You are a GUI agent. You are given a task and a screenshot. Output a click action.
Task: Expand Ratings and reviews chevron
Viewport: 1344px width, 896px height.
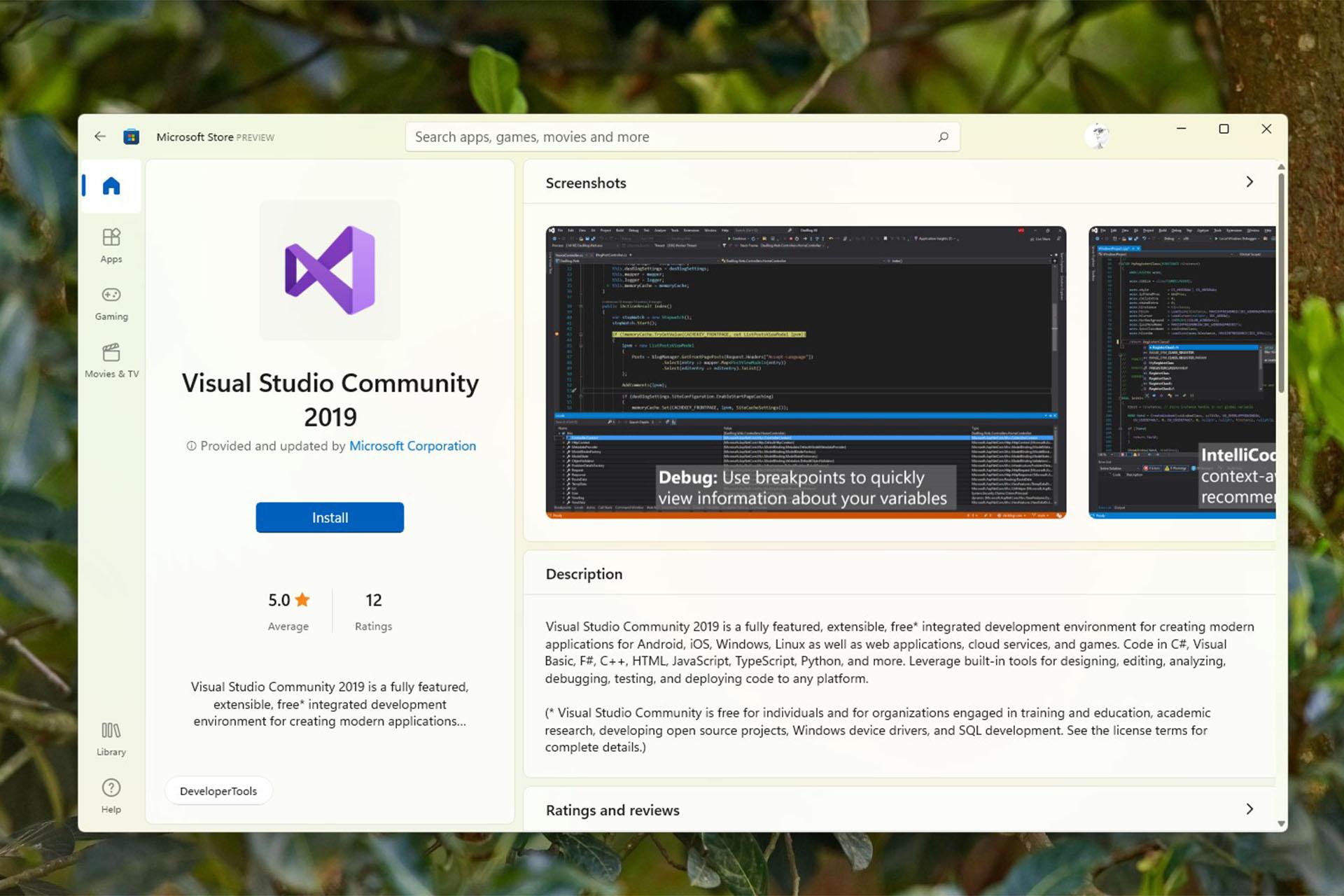1249,809
